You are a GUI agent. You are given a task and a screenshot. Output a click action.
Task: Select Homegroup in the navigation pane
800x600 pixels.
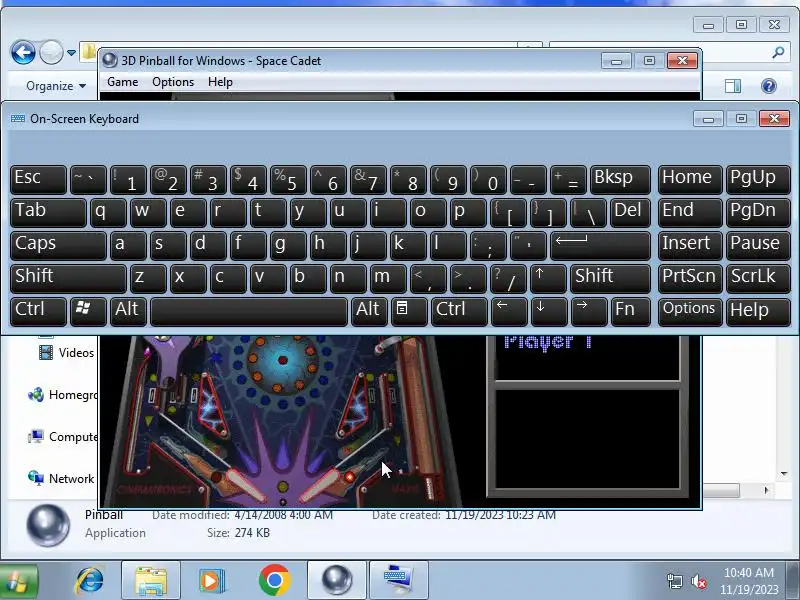[62, 395]
